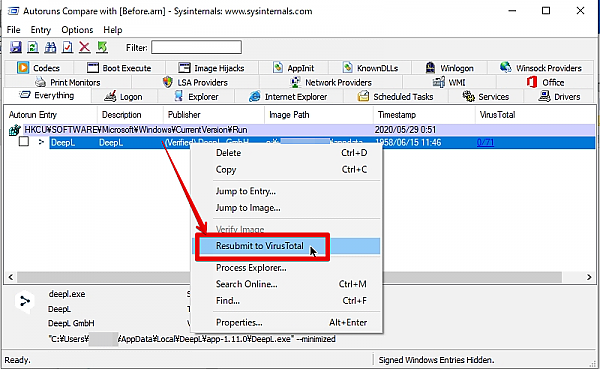600x369 pixels.
Task: Click the red X Delete toolbar icon
Action: pos(85,47)
